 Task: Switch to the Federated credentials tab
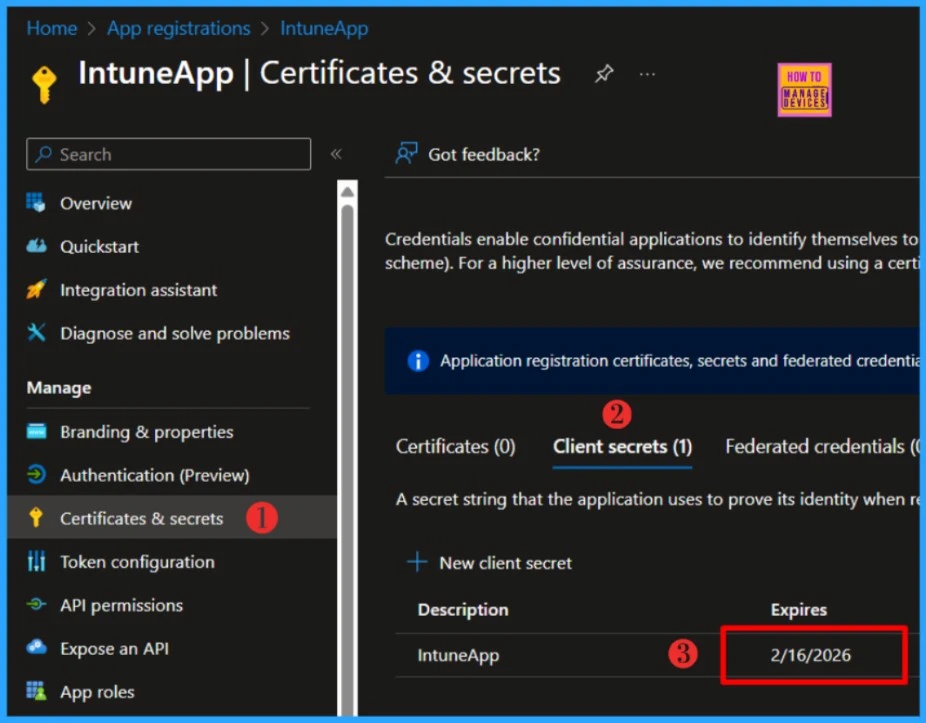[x=822, y=447]
